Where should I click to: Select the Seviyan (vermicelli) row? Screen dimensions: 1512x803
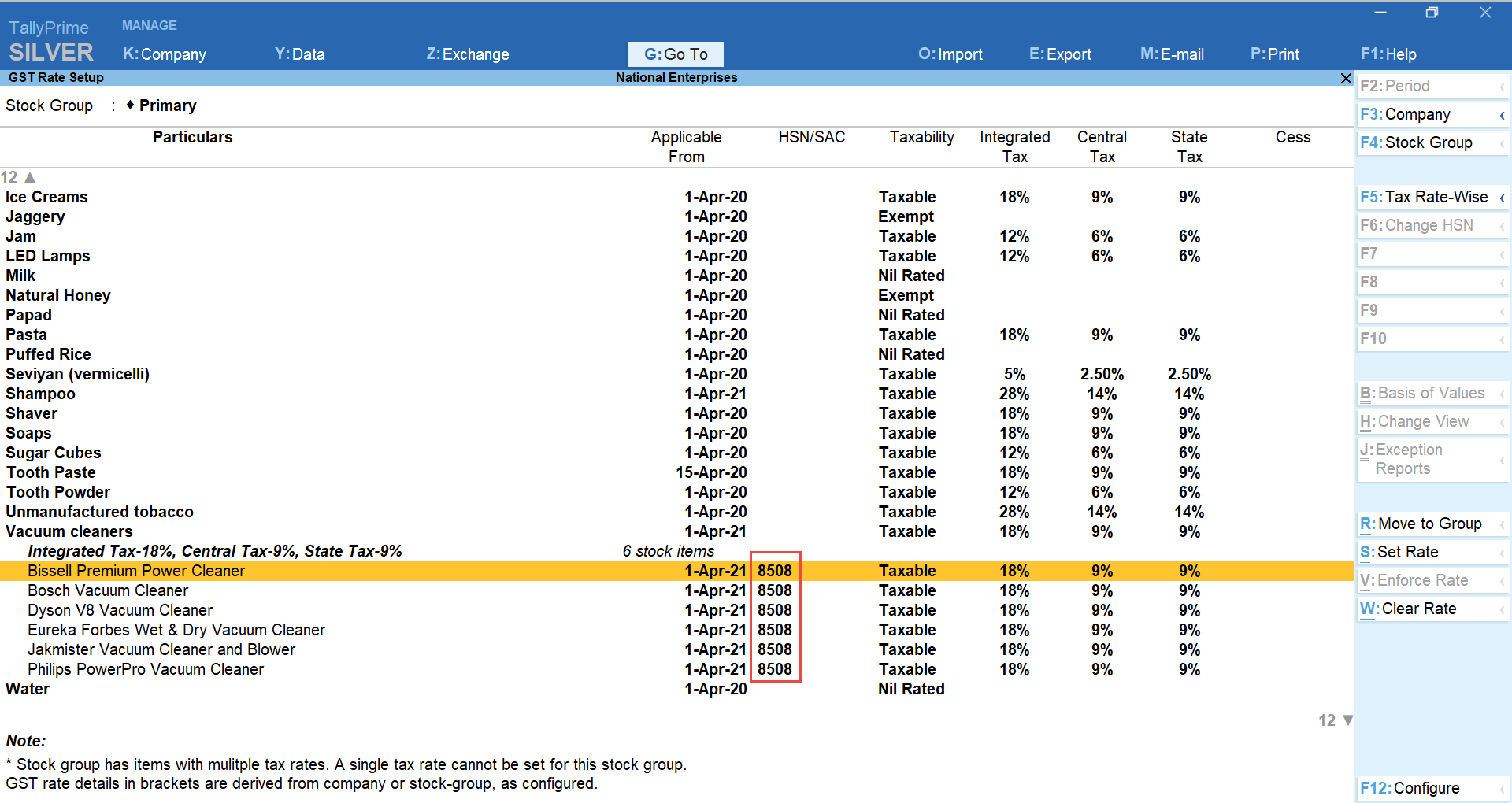[676, 374]
